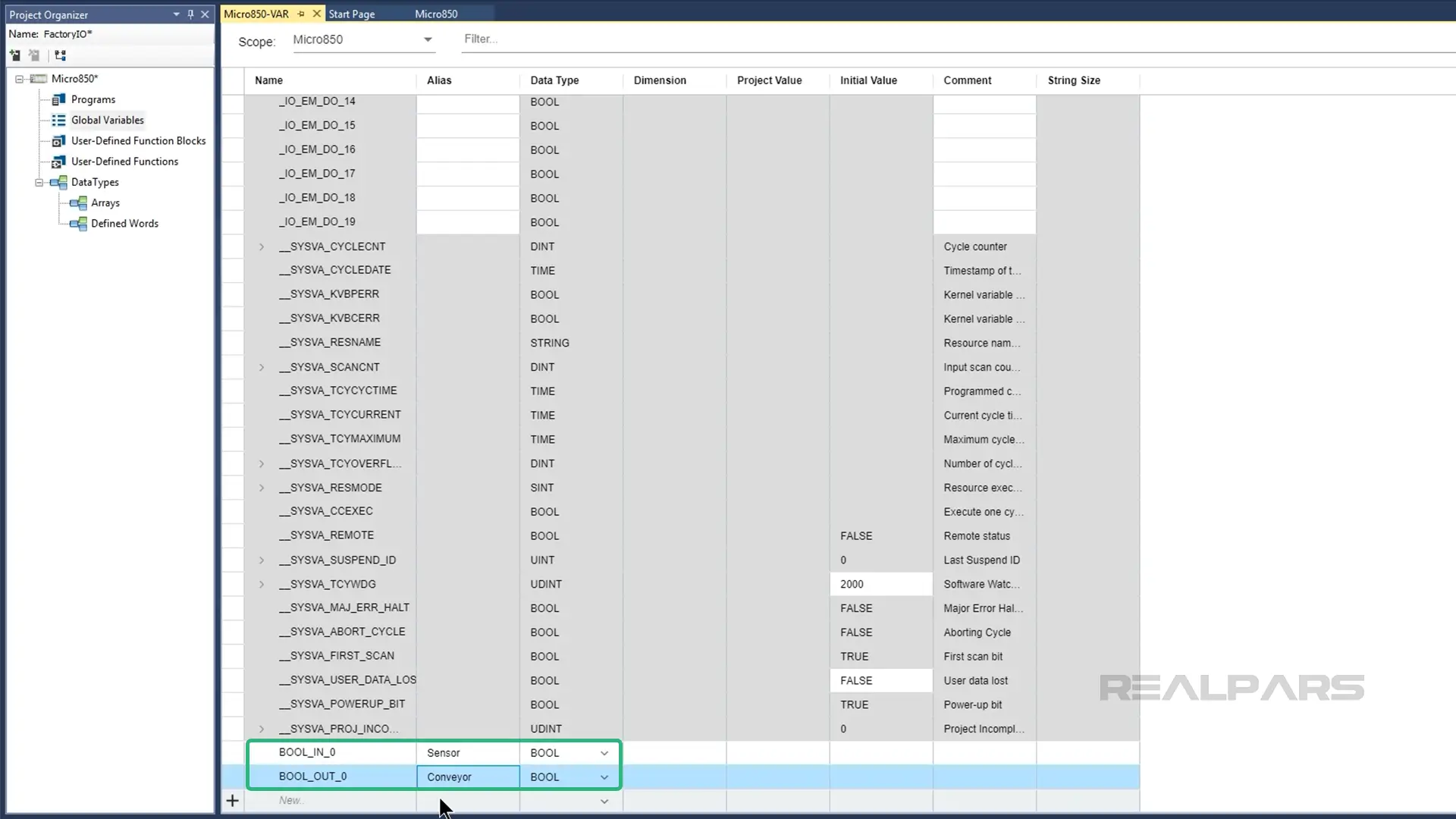Click the greyed-out second icon in Project Organizer toolbar
1456x819 pixels.
(x=34, y=55)
